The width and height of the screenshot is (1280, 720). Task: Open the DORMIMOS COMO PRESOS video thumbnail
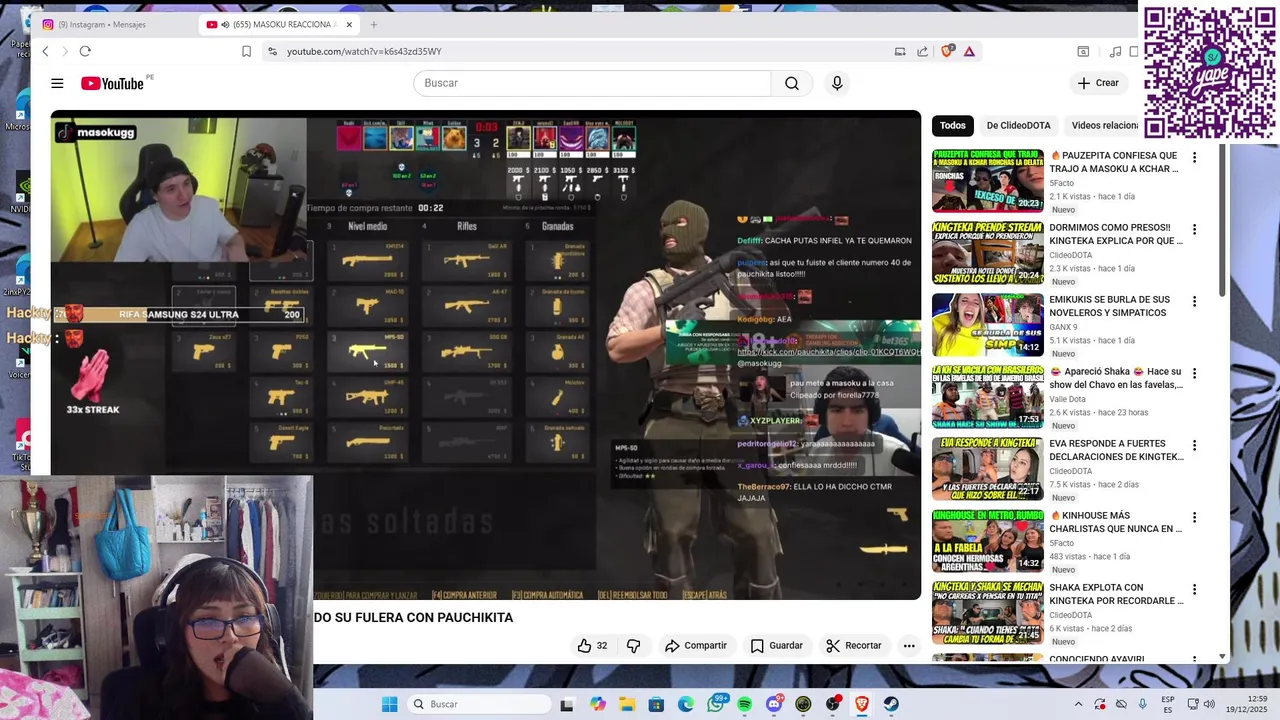click(988, 253)
